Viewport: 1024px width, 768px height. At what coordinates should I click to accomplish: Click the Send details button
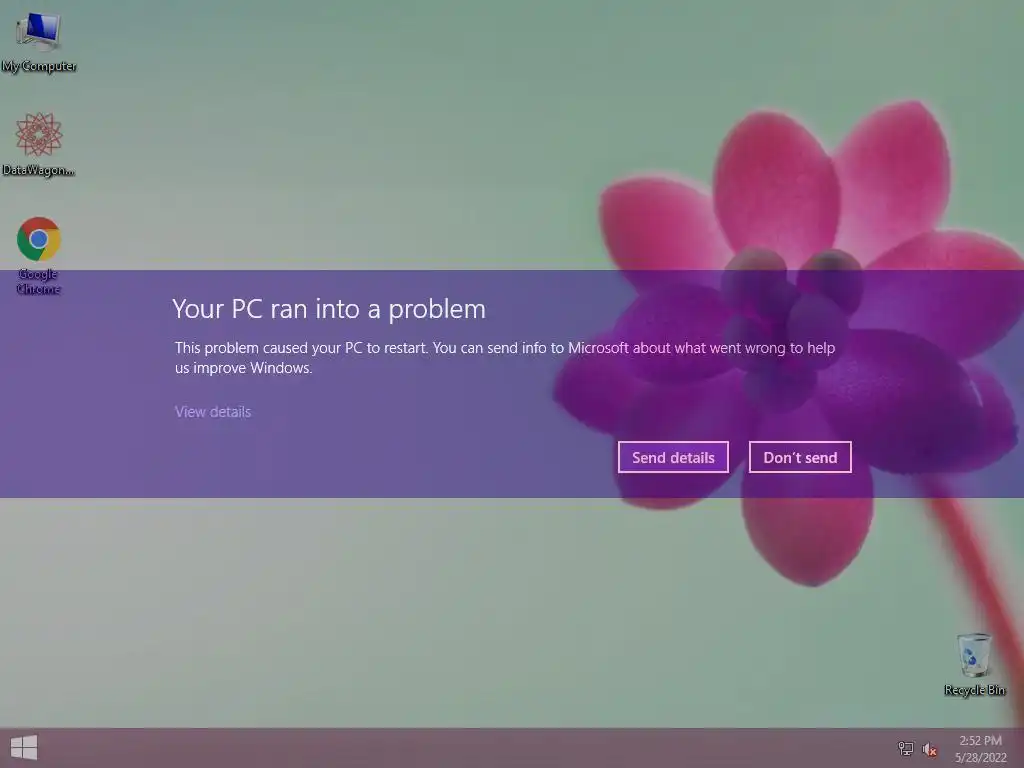coord(673,457)
